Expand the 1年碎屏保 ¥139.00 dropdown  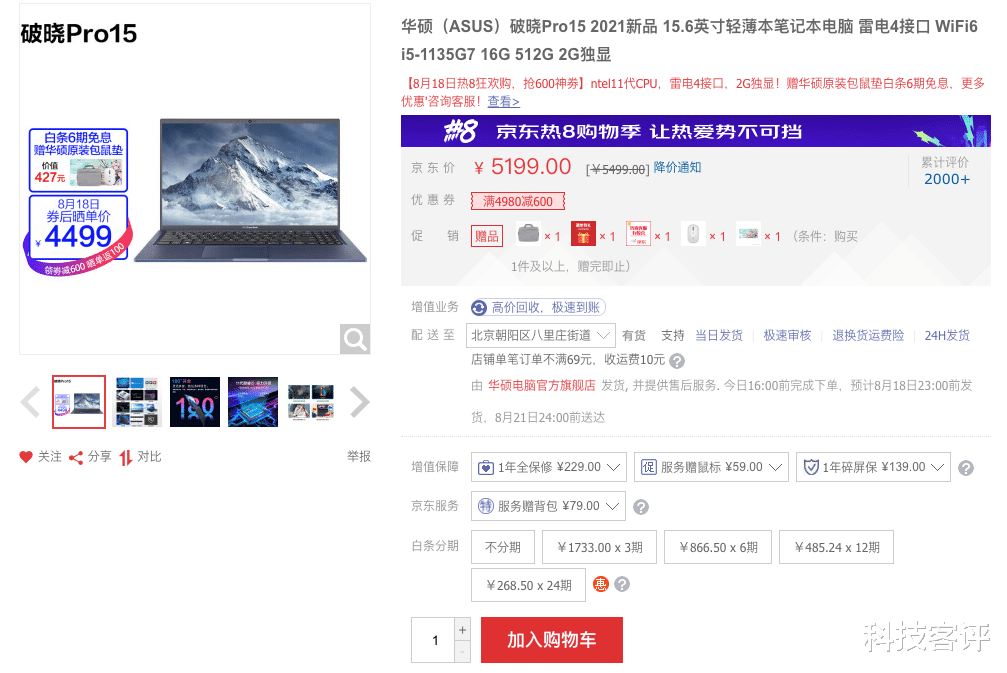(x=873, y=467)
